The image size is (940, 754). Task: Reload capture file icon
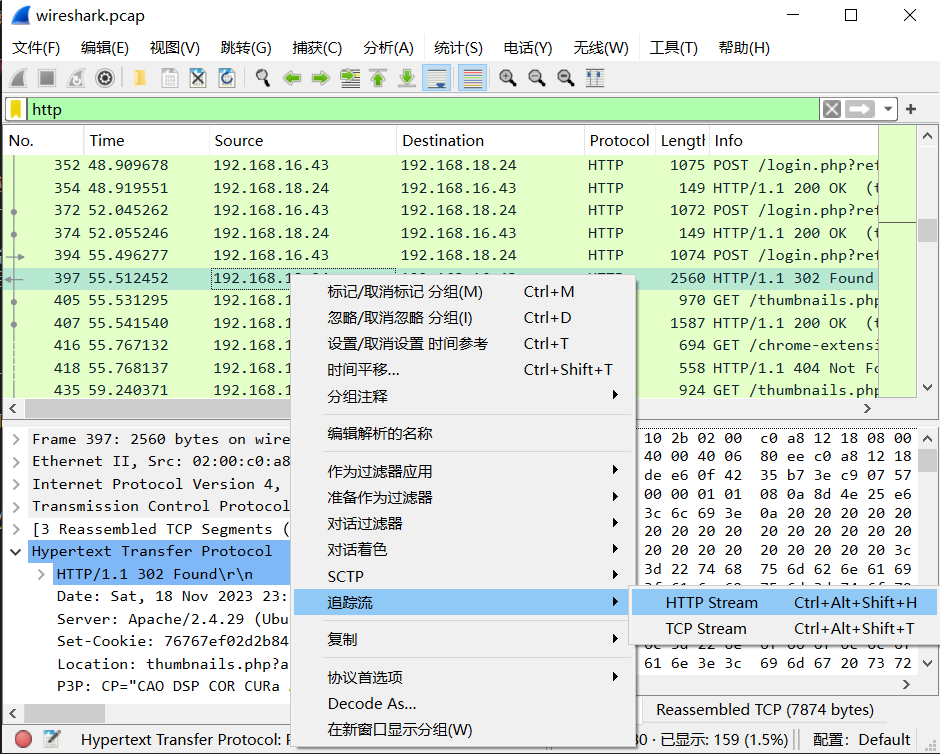tap(227, 78)
